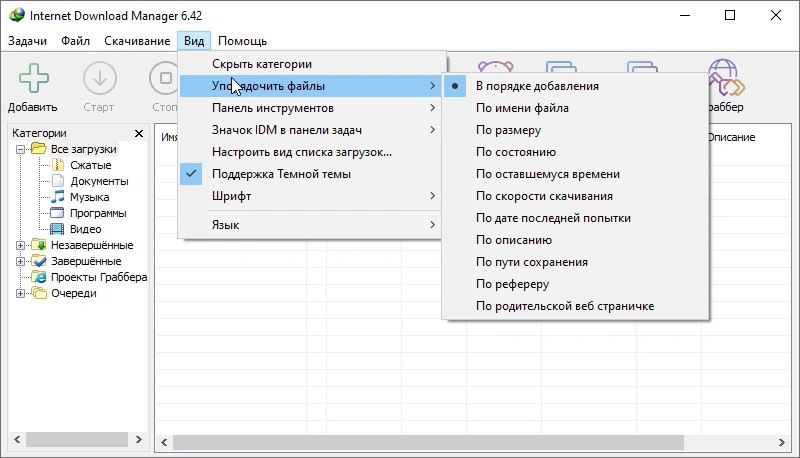The image size is (800, 458).
Task: Click Настроить вид списка загрузок
Action: [x=301, y=152]
